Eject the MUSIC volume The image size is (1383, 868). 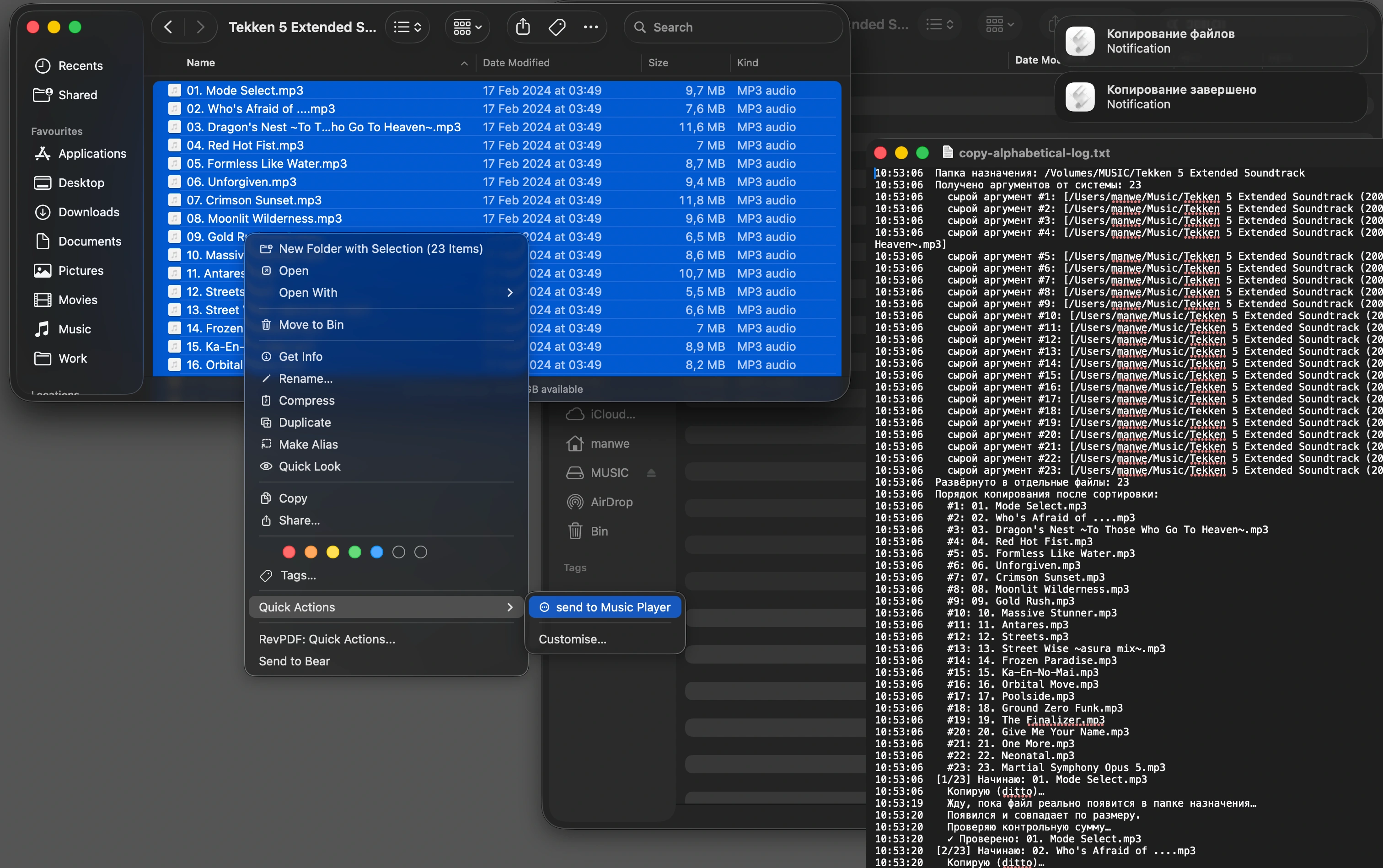tap(651, 472)
